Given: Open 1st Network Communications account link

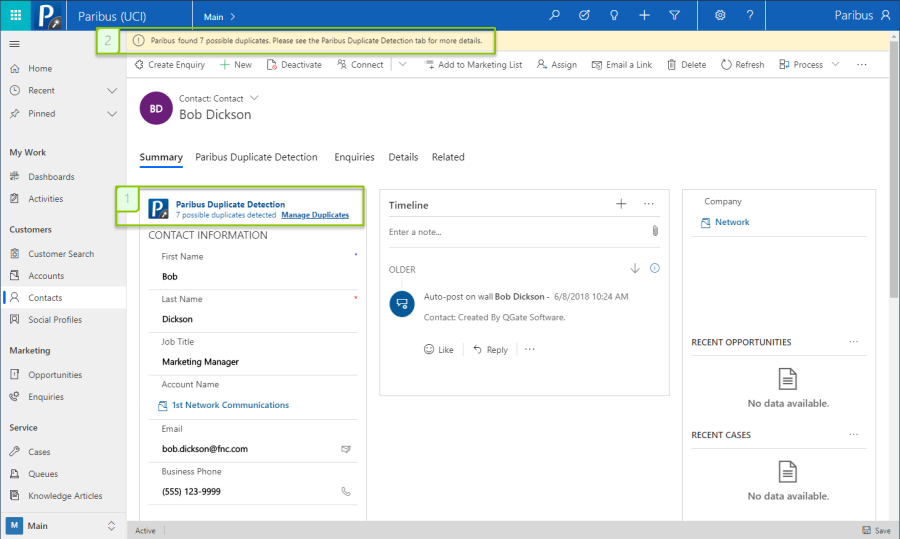Looking at the screenshot, I should coord(230,405).
